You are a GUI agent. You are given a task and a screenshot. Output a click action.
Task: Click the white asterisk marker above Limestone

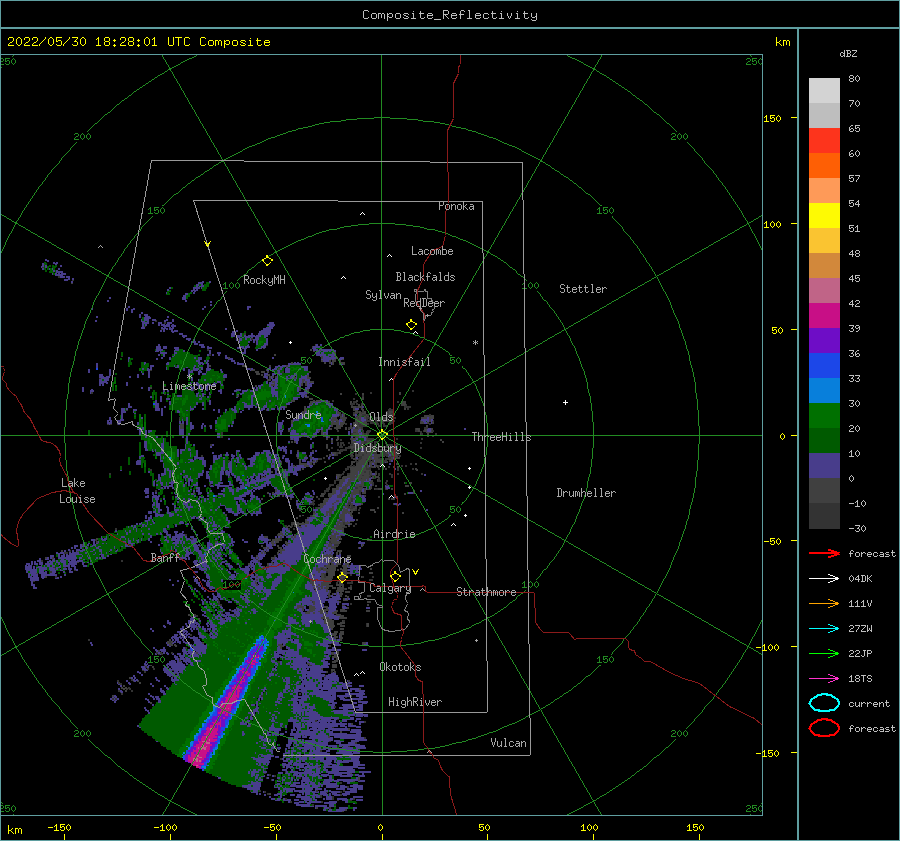[189, 377]
